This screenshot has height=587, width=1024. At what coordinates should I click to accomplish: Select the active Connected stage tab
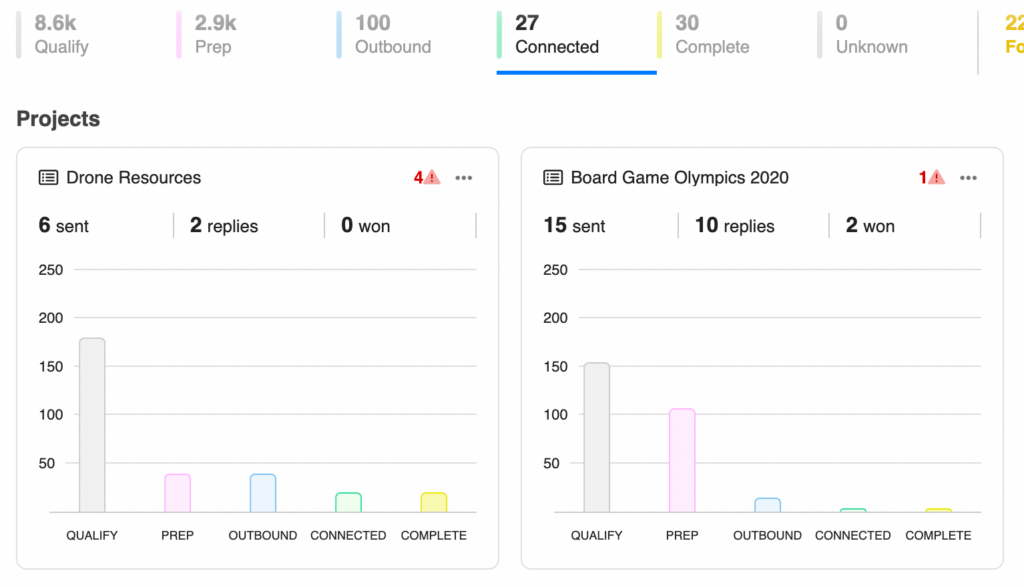point(557,33)
